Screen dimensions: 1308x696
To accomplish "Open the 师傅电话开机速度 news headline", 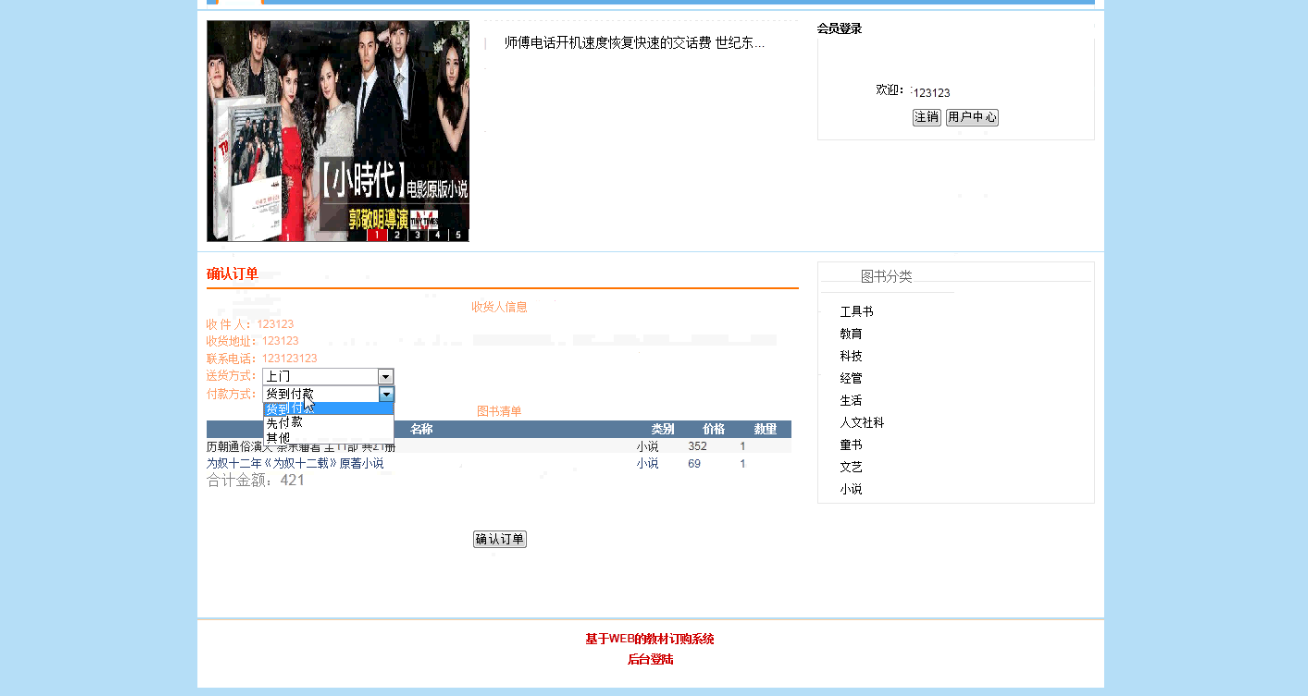I will [634, 43].
